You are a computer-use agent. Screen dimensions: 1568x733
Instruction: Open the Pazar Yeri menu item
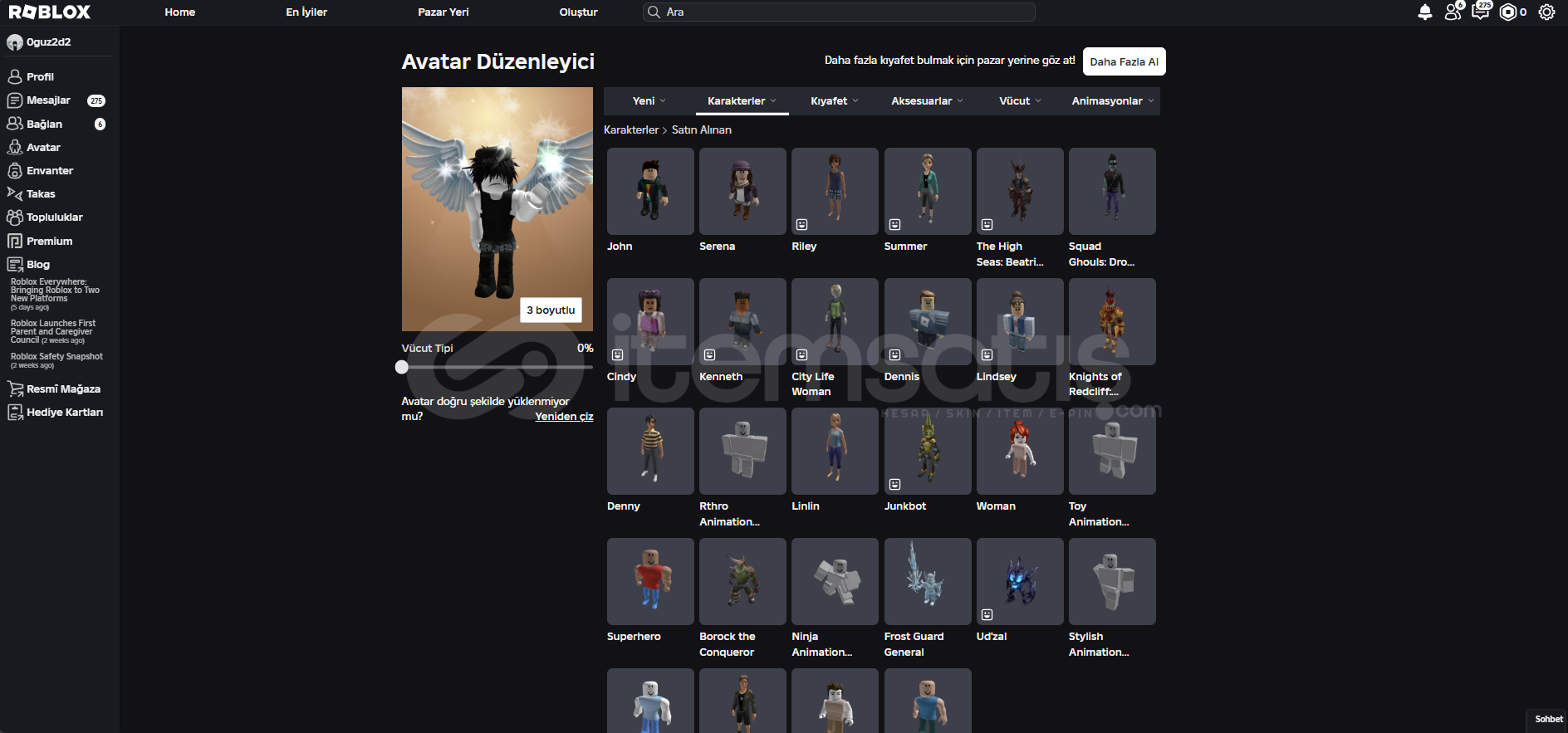coord(443,12)
